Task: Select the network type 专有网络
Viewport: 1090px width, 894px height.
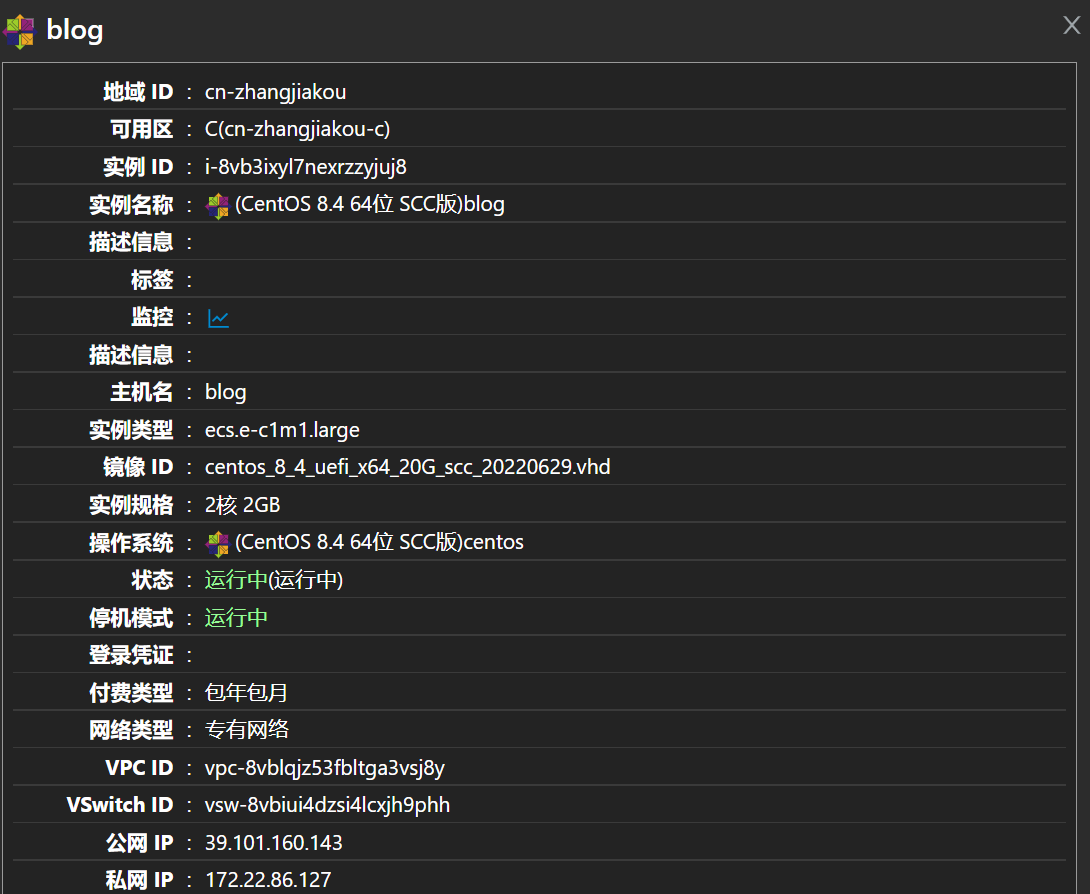Action: (246, 730)
